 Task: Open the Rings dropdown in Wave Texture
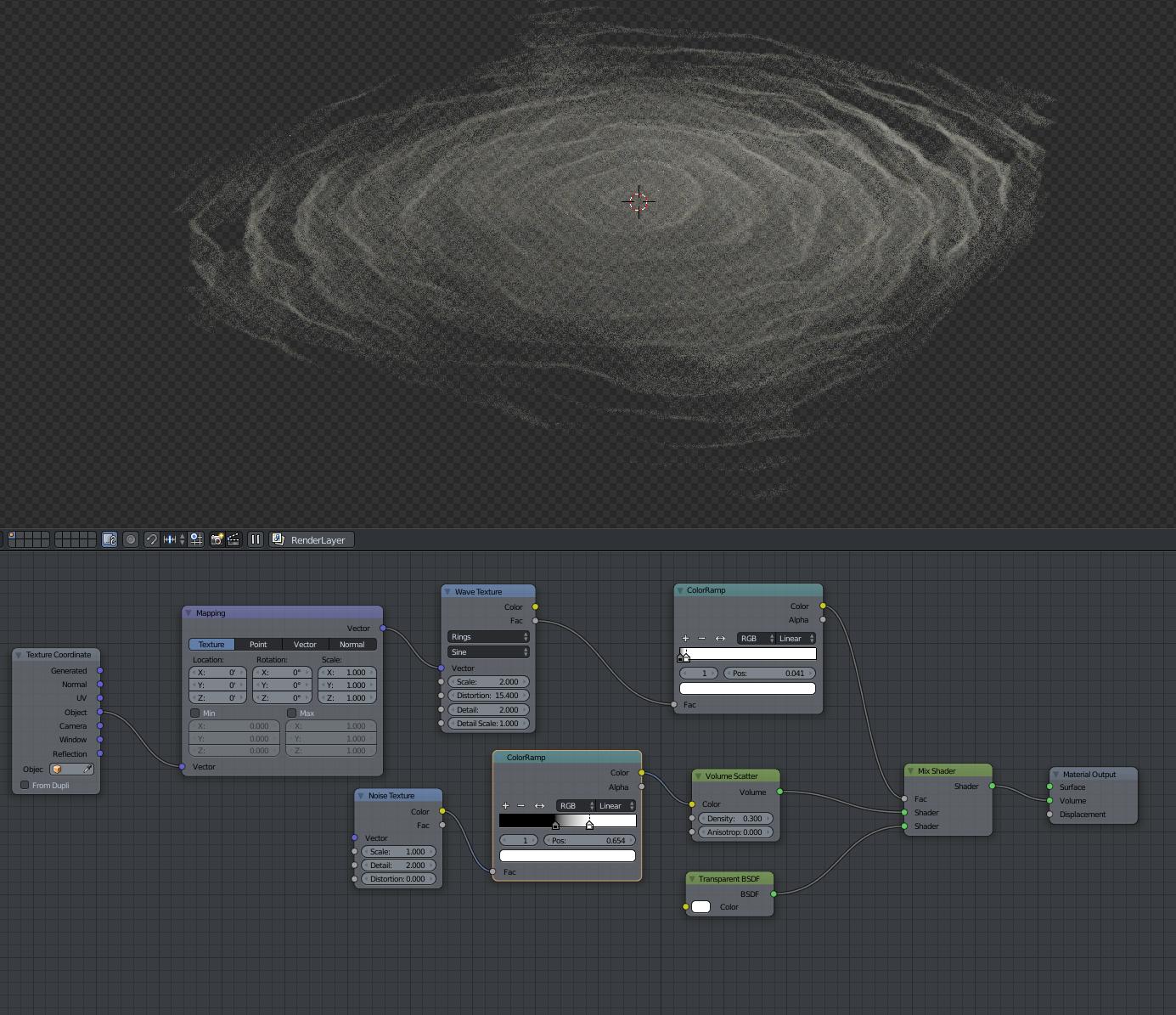click(x=488, y=637)
